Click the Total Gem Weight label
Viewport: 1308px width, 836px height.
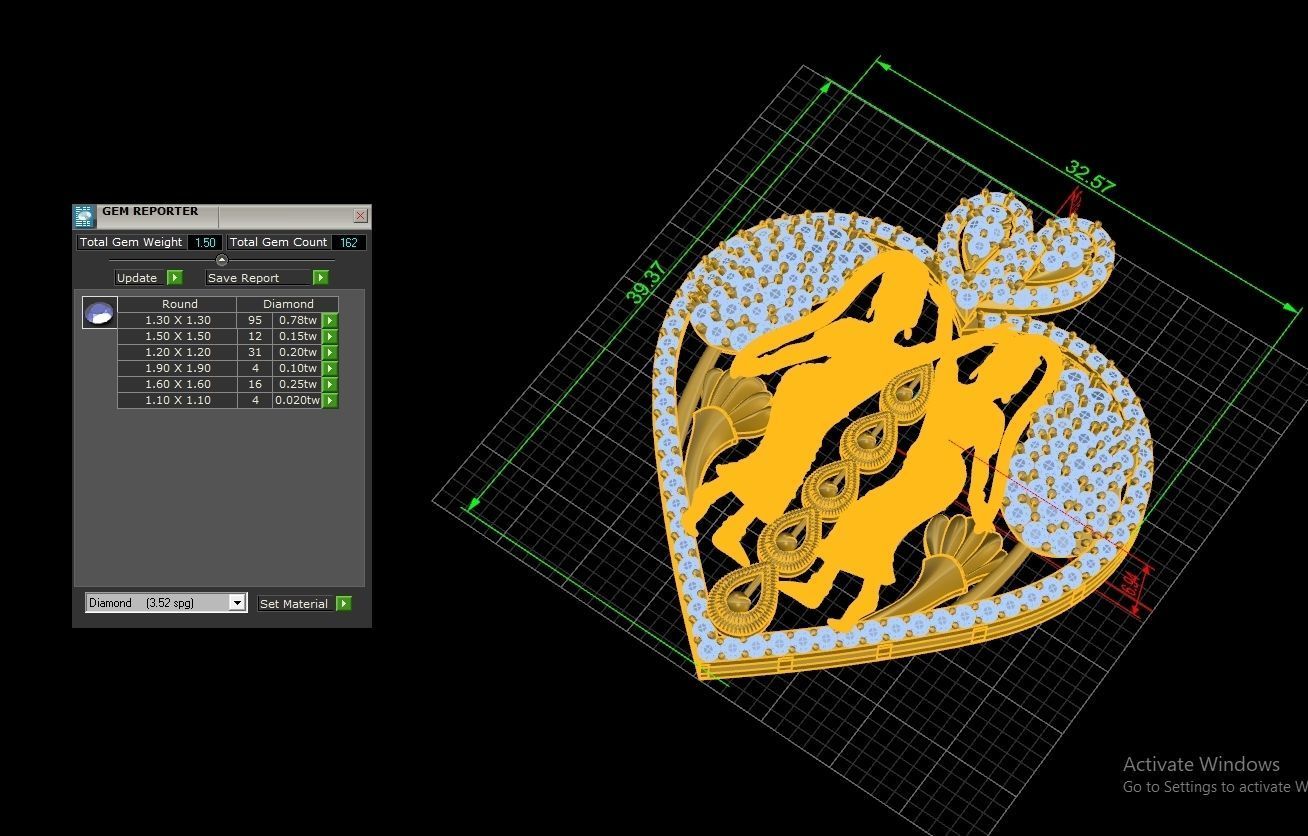coord(131,242)
